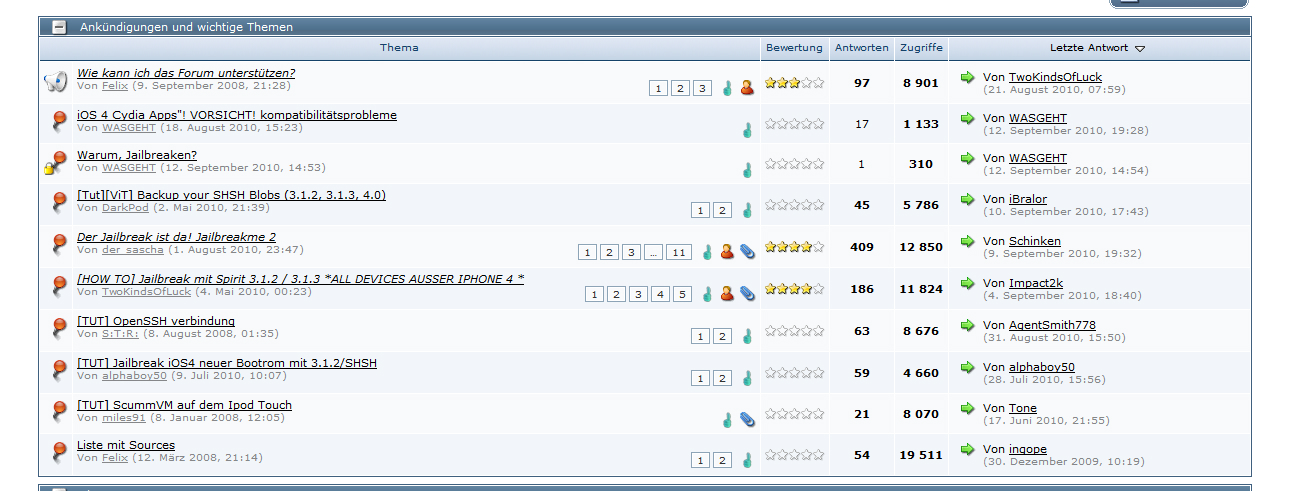Sort by Letzte Antwort column header

(1089, 48)
